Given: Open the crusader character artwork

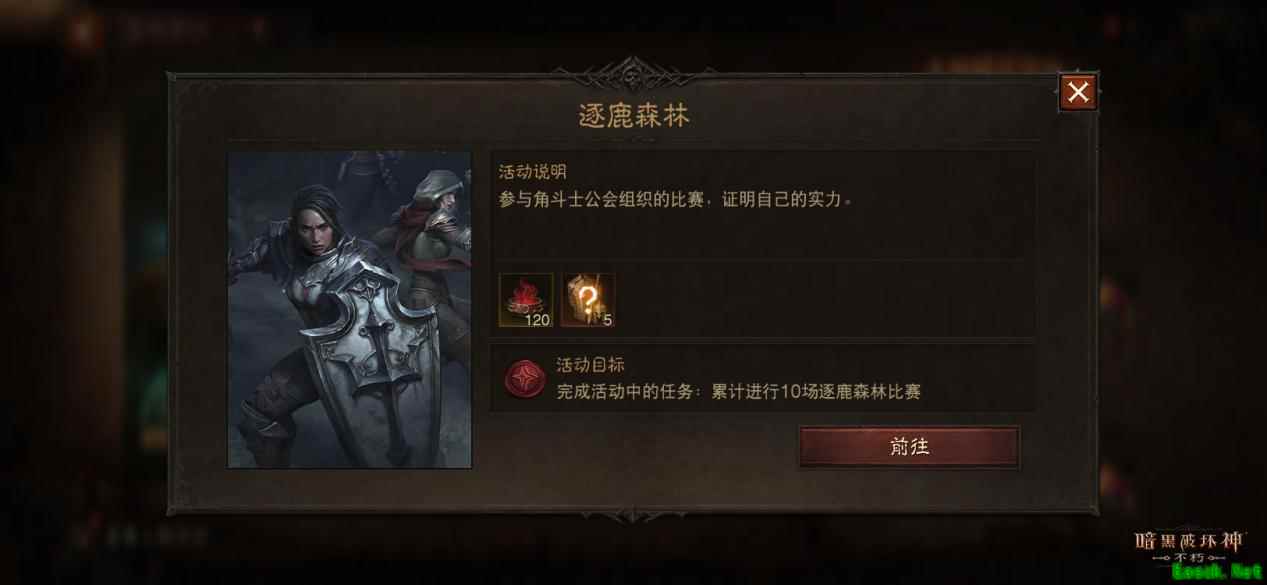Looking at the screenshot, I should tap(350, 310).
